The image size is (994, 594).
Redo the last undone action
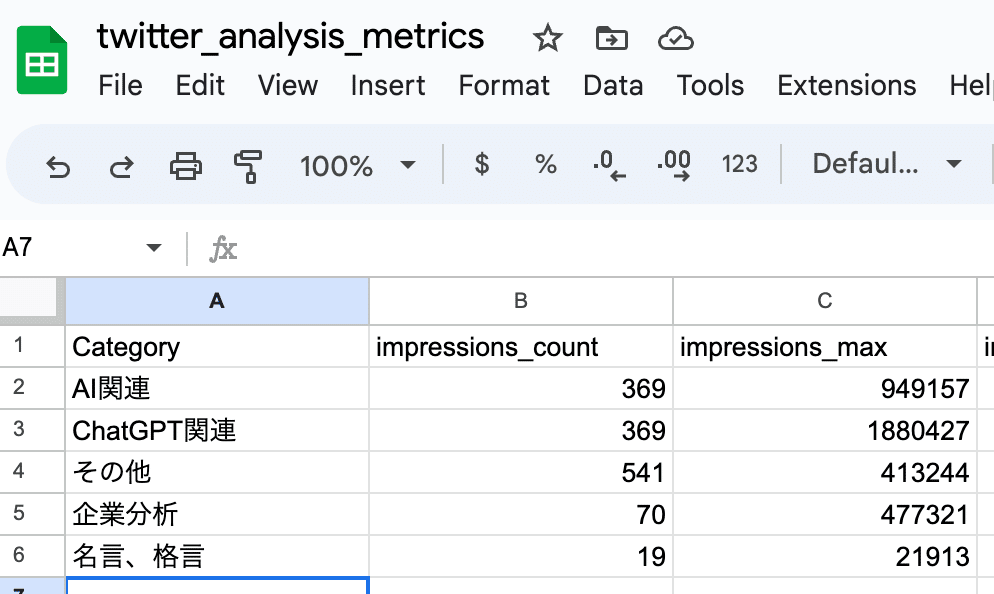[x=121, y=165]
